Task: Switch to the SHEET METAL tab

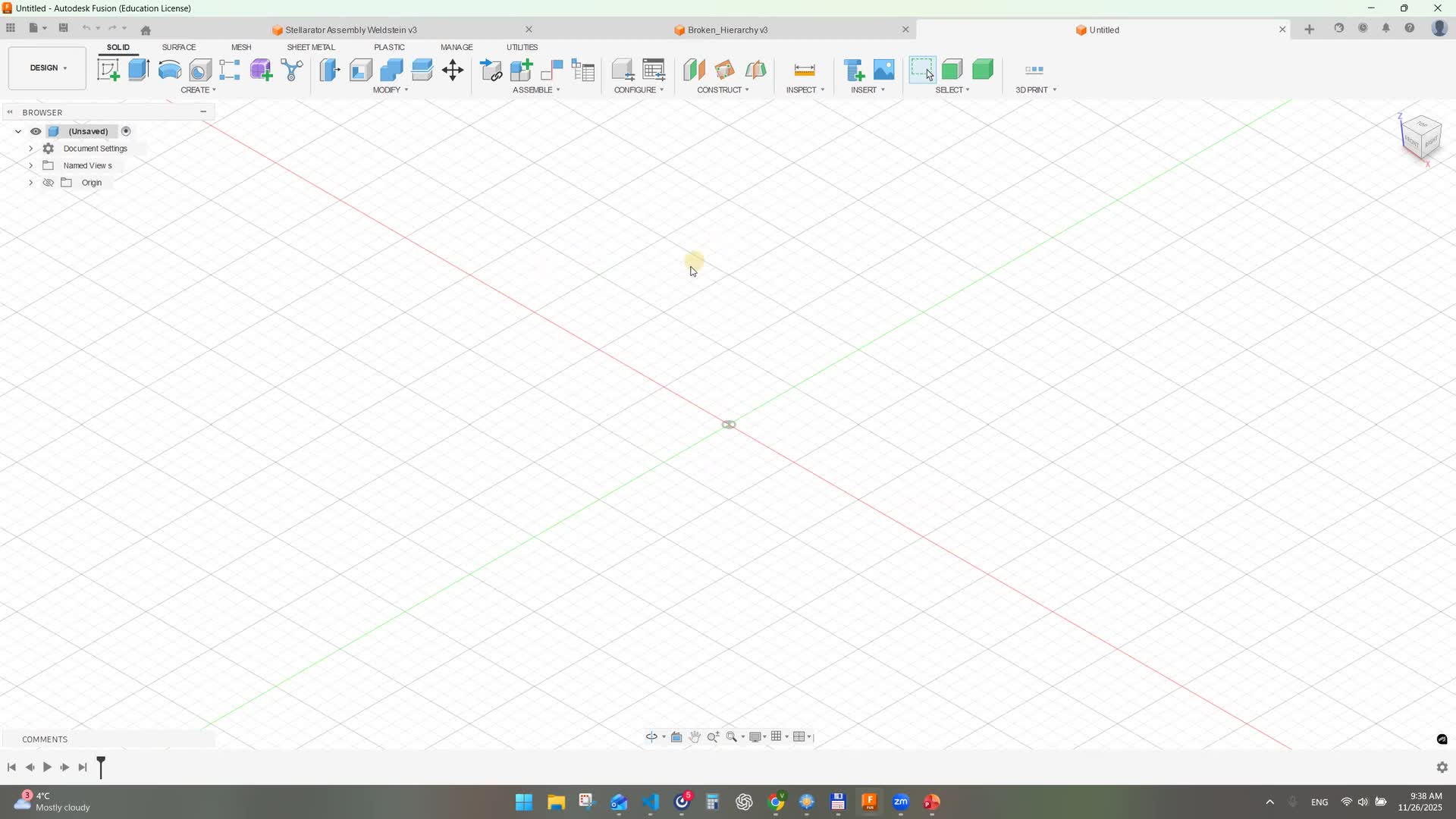Action: click(x=311, y=47)
